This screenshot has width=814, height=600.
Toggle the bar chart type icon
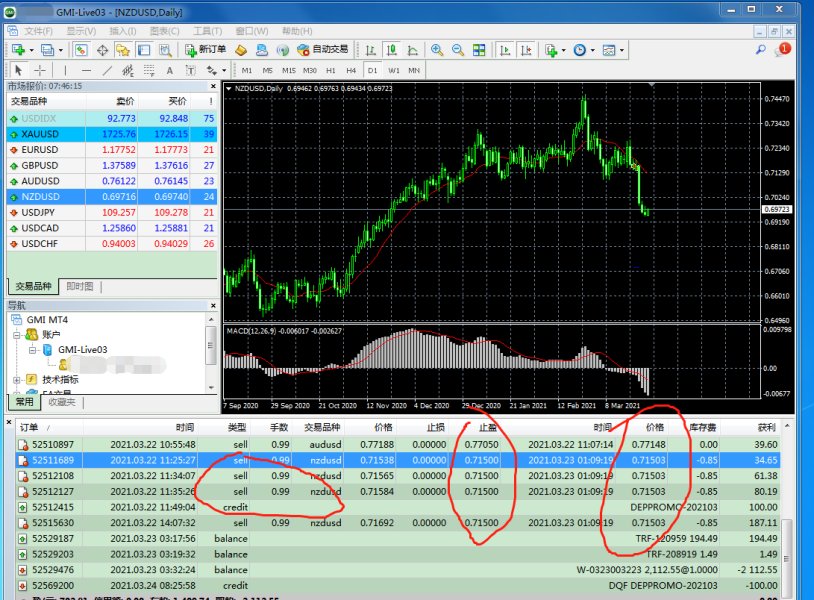pyautogui.click(x=371, y=50)
